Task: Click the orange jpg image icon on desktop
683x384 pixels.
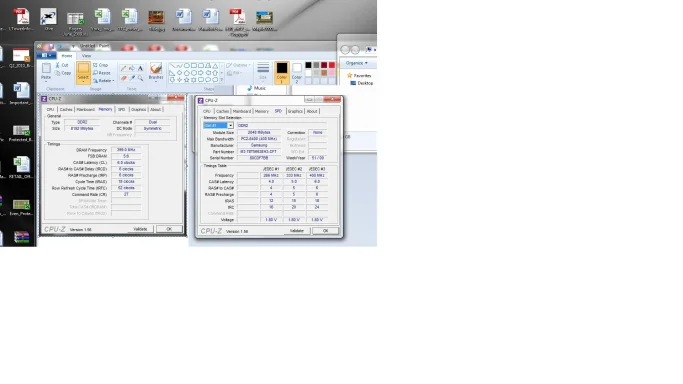Action: pyautogui.click(x=156, y=17)
